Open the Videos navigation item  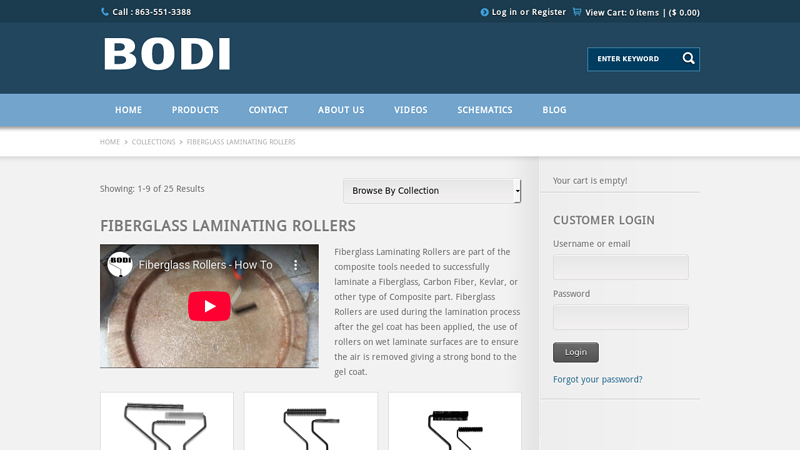click(411, 110)
